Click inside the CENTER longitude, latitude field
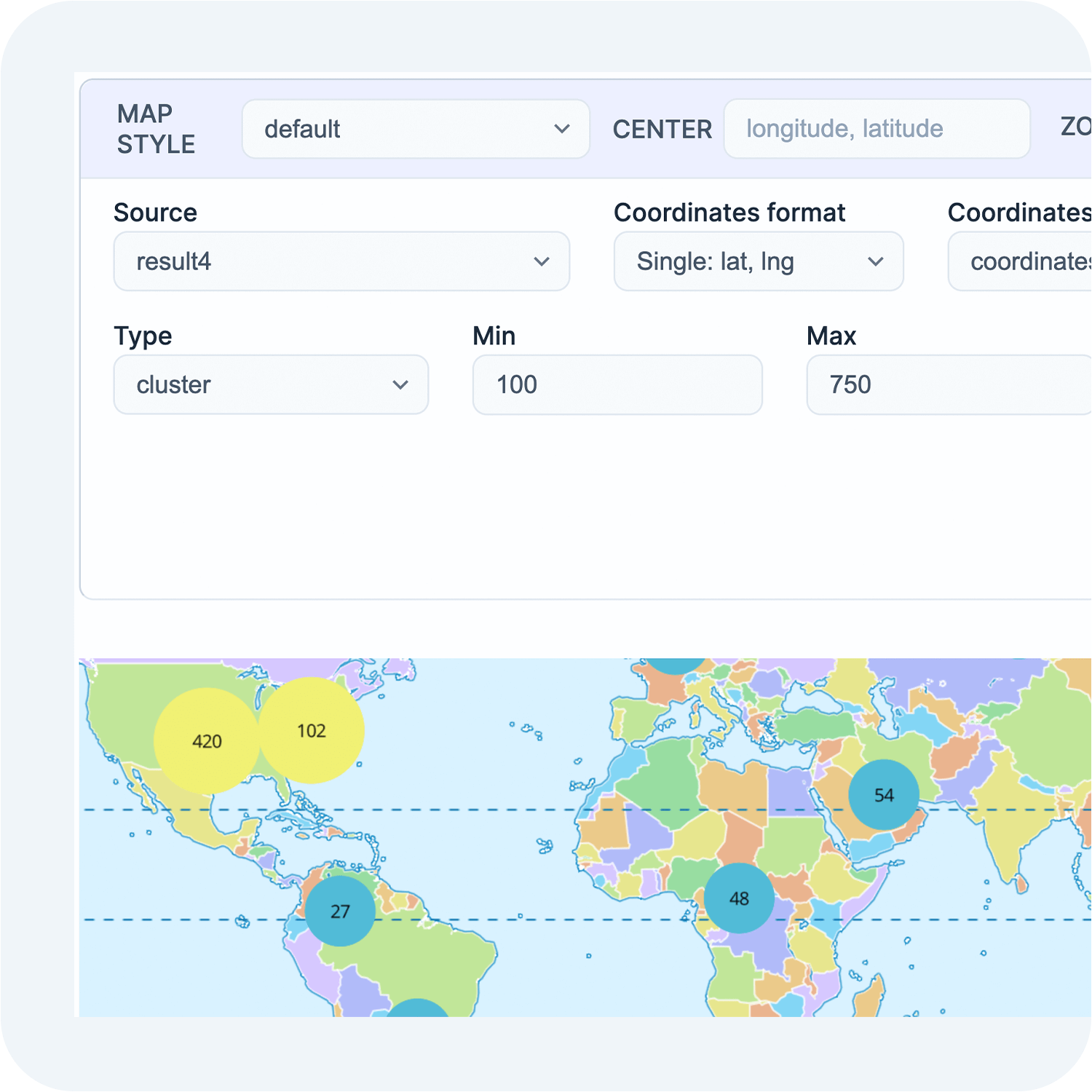This screenshot has width=1092, height=1092. click(x=877, y=129)
